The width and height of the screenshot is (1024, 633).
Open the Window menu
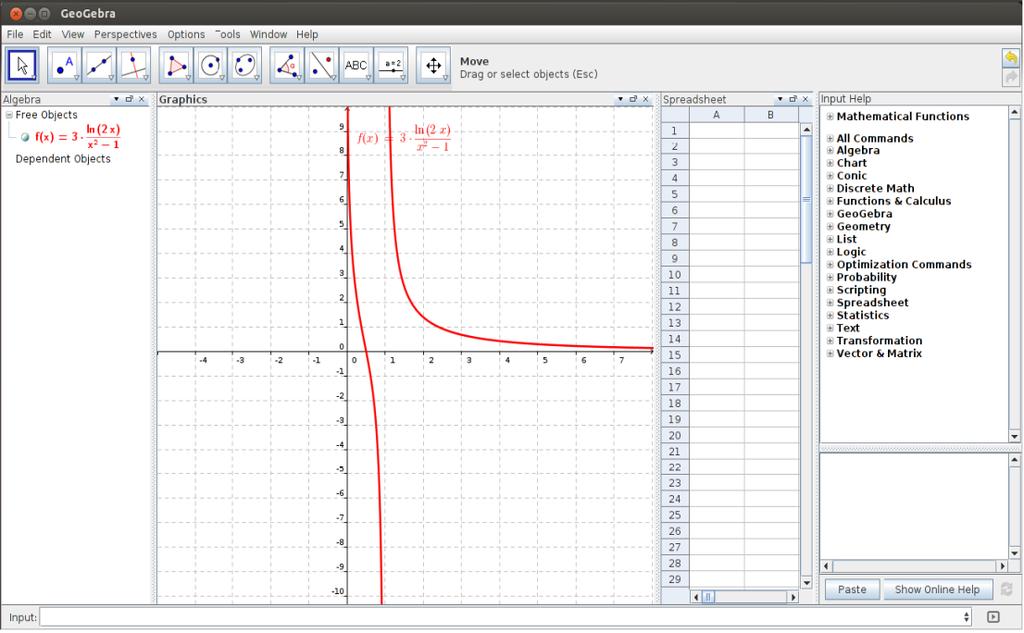268,35
